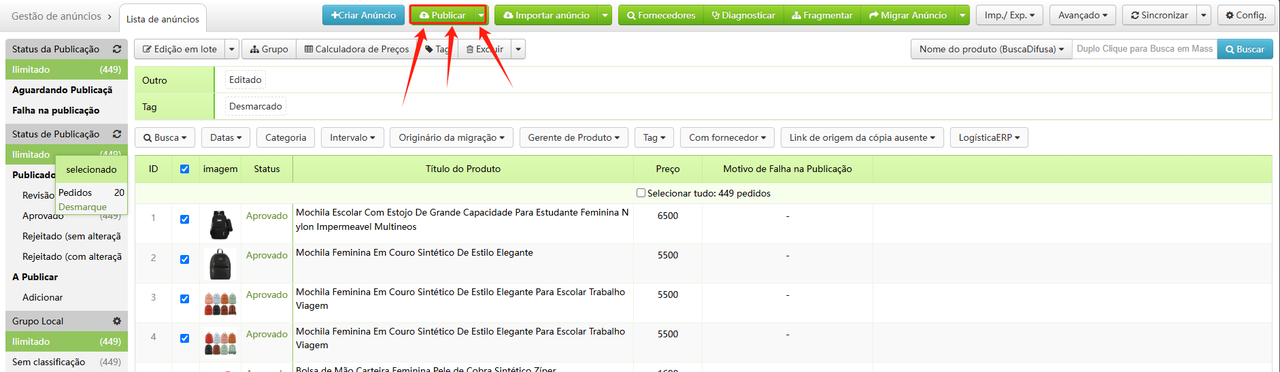Click the Migrar Anúncio button
Image resolution: width=1280 pixels, height=372 pixels.
(908, 16)
